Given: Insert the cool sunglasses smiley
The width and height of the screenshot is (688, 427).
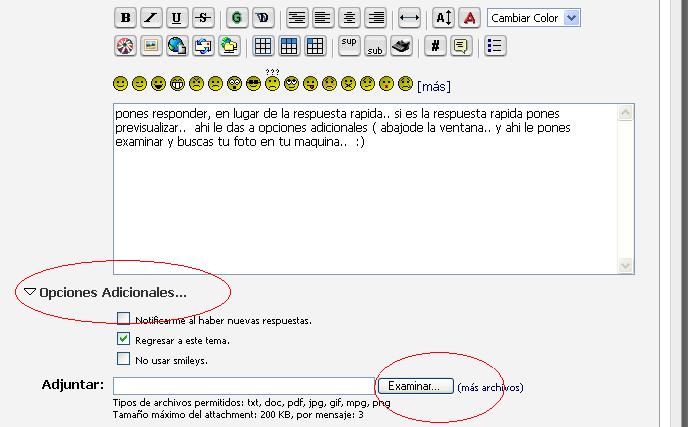Looking at the screenshot, I should (x=253, y=83).
